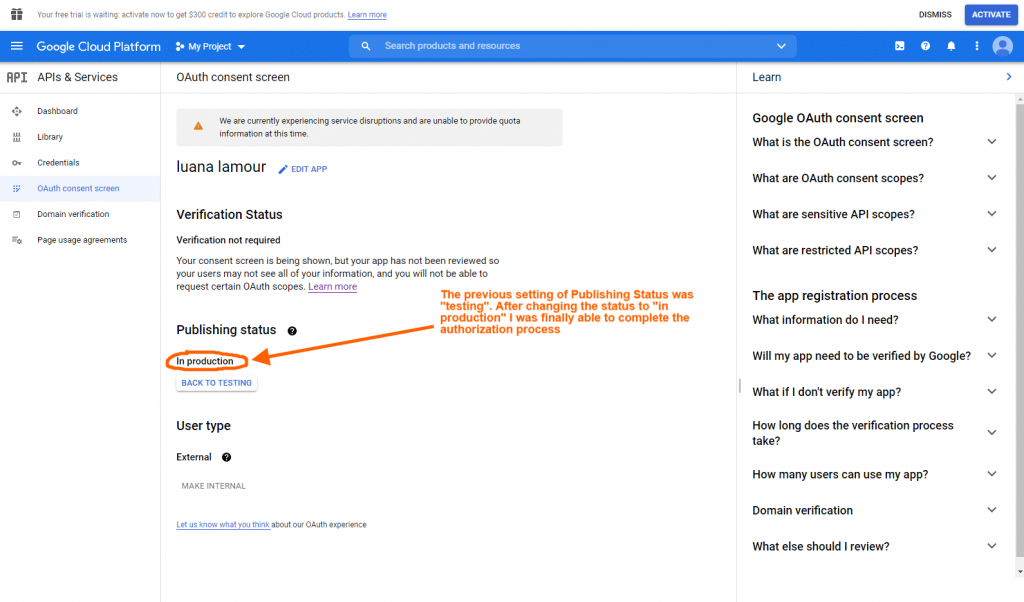Click the Domain verification checkbox icon
The height and width of the screenshot is (602, 1024).
tap(17, 214)
